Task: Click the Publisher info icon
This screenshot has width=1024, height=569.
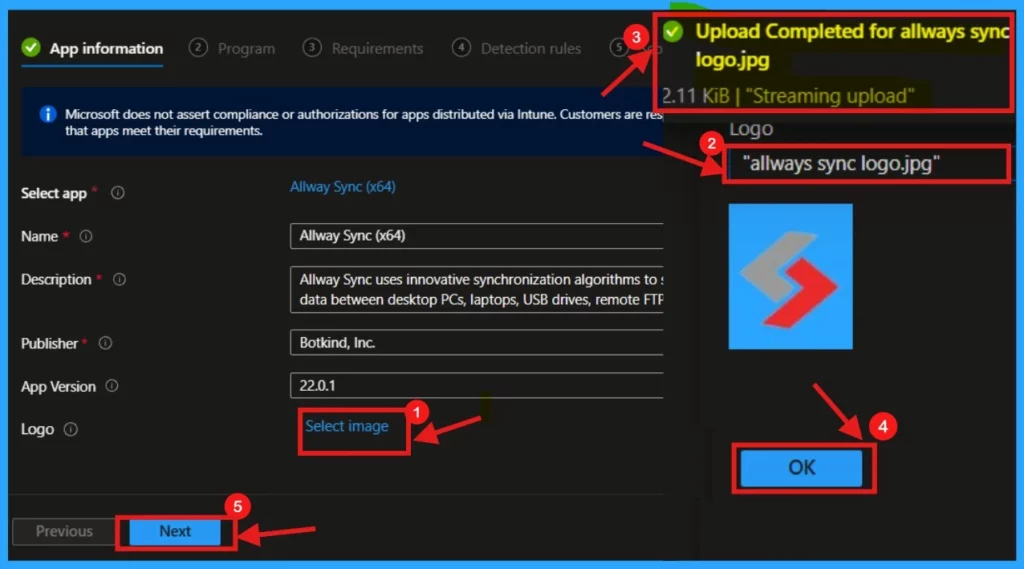Action: point(105,343)
